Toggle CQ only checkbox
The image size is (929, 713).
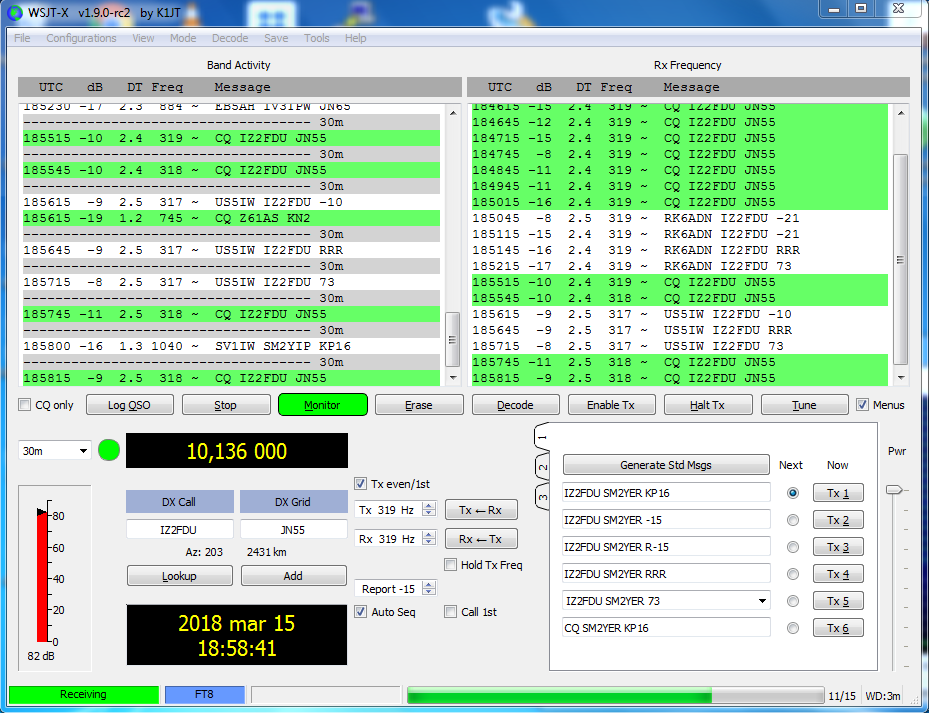coord(24,405)
